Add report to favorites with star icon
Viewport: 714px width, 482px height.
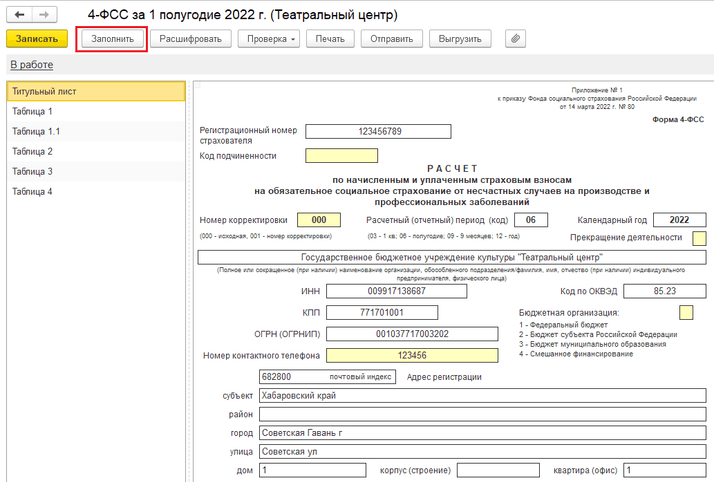point(72,16)
